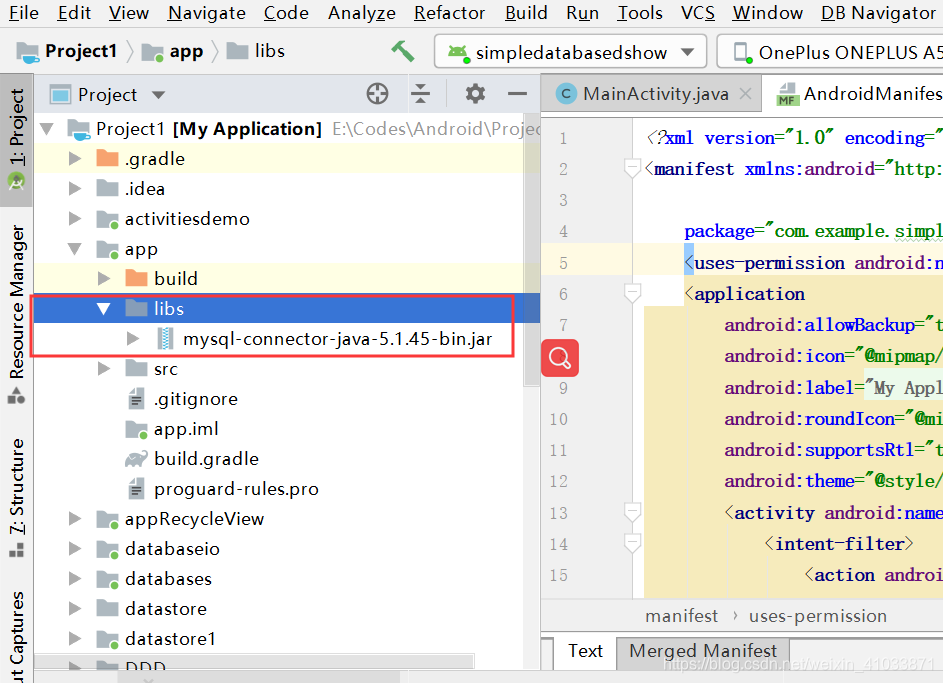Viewport: 943px width, 683px height.
Task: Open the Layout Captures side tab
Action: coord(16,636)
